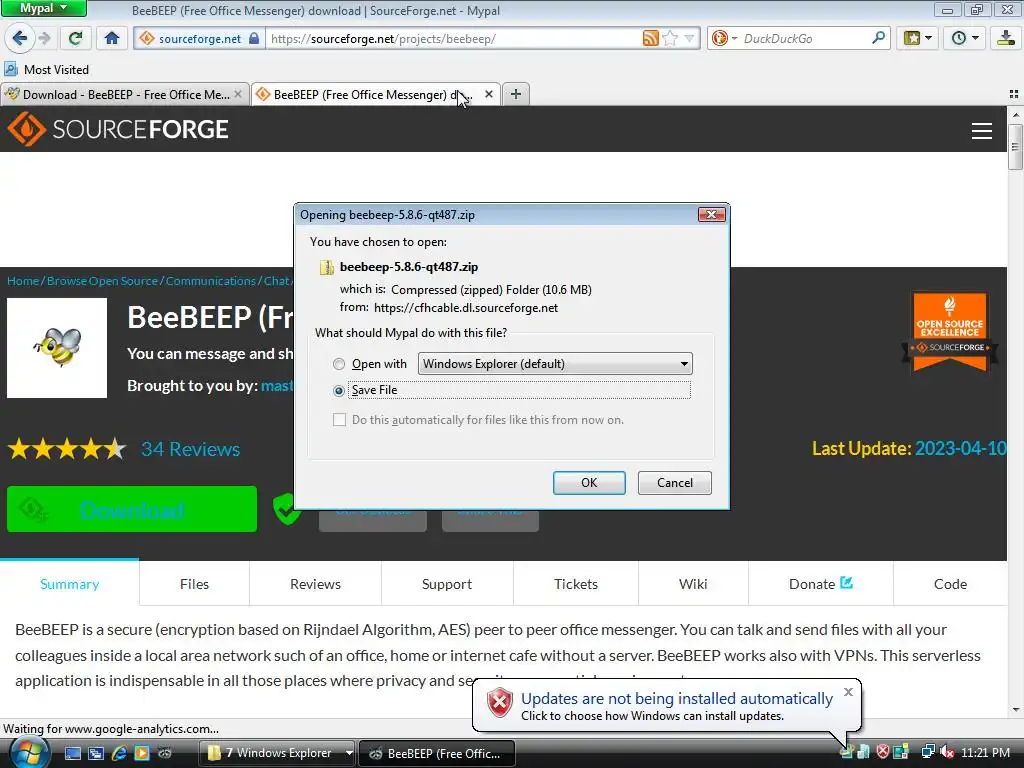Confirm the download with OK

pos(589,483)
